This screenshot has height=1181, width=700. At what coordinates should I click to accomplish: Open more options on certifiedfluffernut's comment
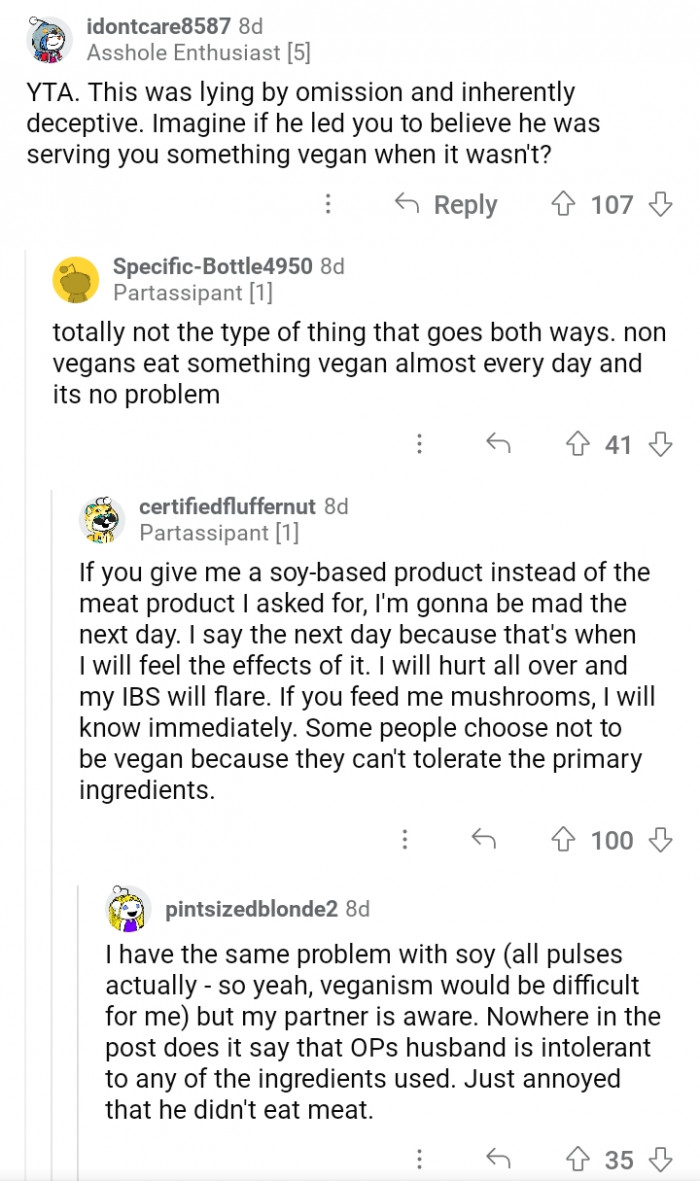(x=405, y=840)
